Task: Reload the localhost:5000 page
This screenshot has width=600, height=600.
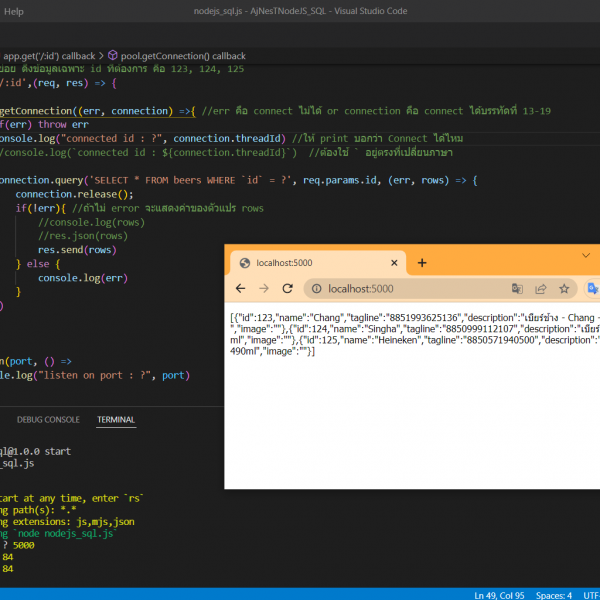Action: click(287, 289)
